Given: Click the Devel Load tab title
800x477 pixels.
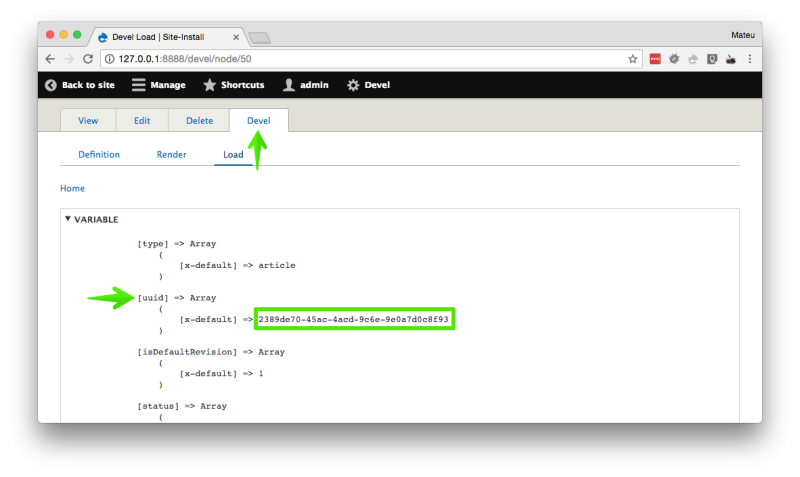Looking at the screenshot, I should (158, 37).
